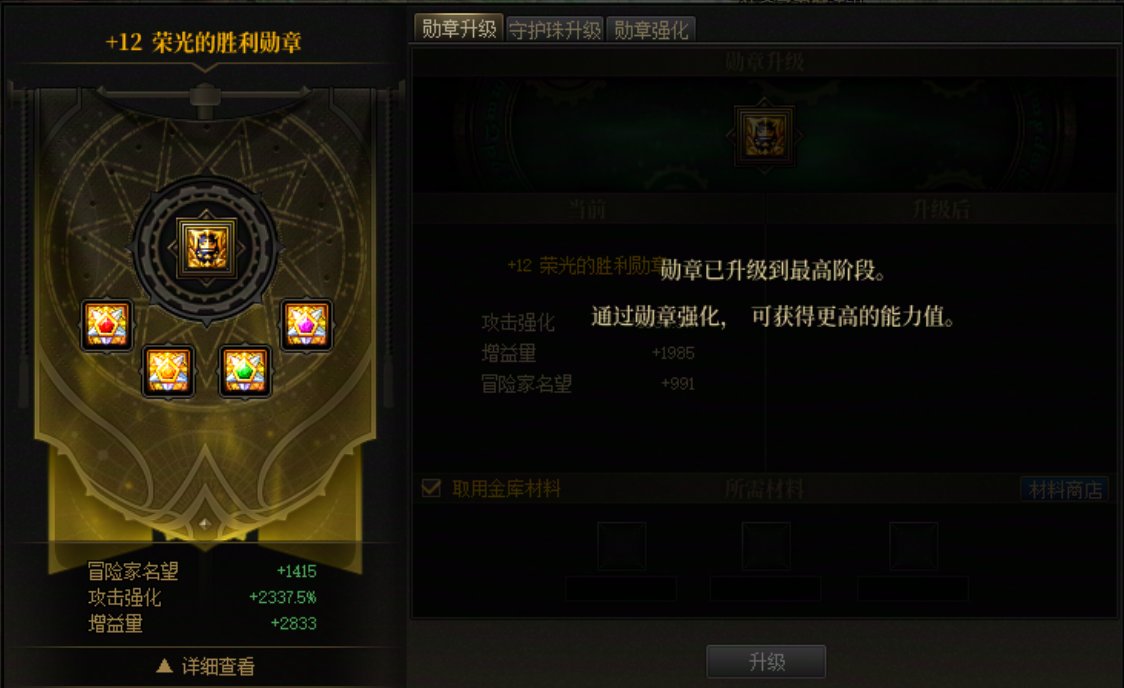The image size is (1124, 688).
Task: Open the 勋章升级 tab
Action: click(459, 29)
